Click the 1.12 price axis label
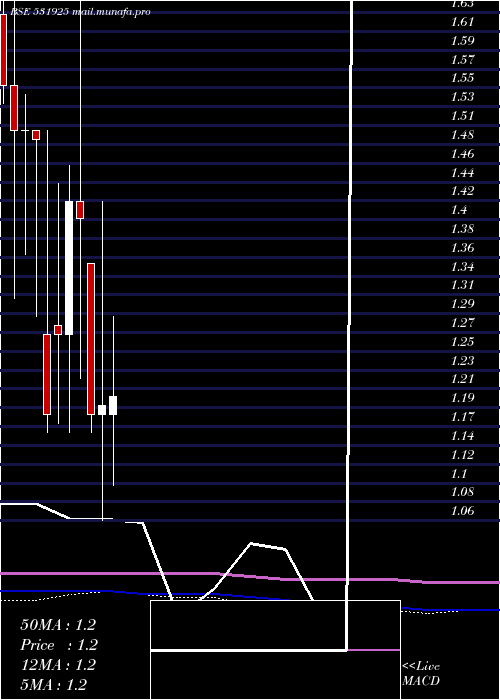The height and width of the screenshot is (700, 500). click(x=463, y=455)
